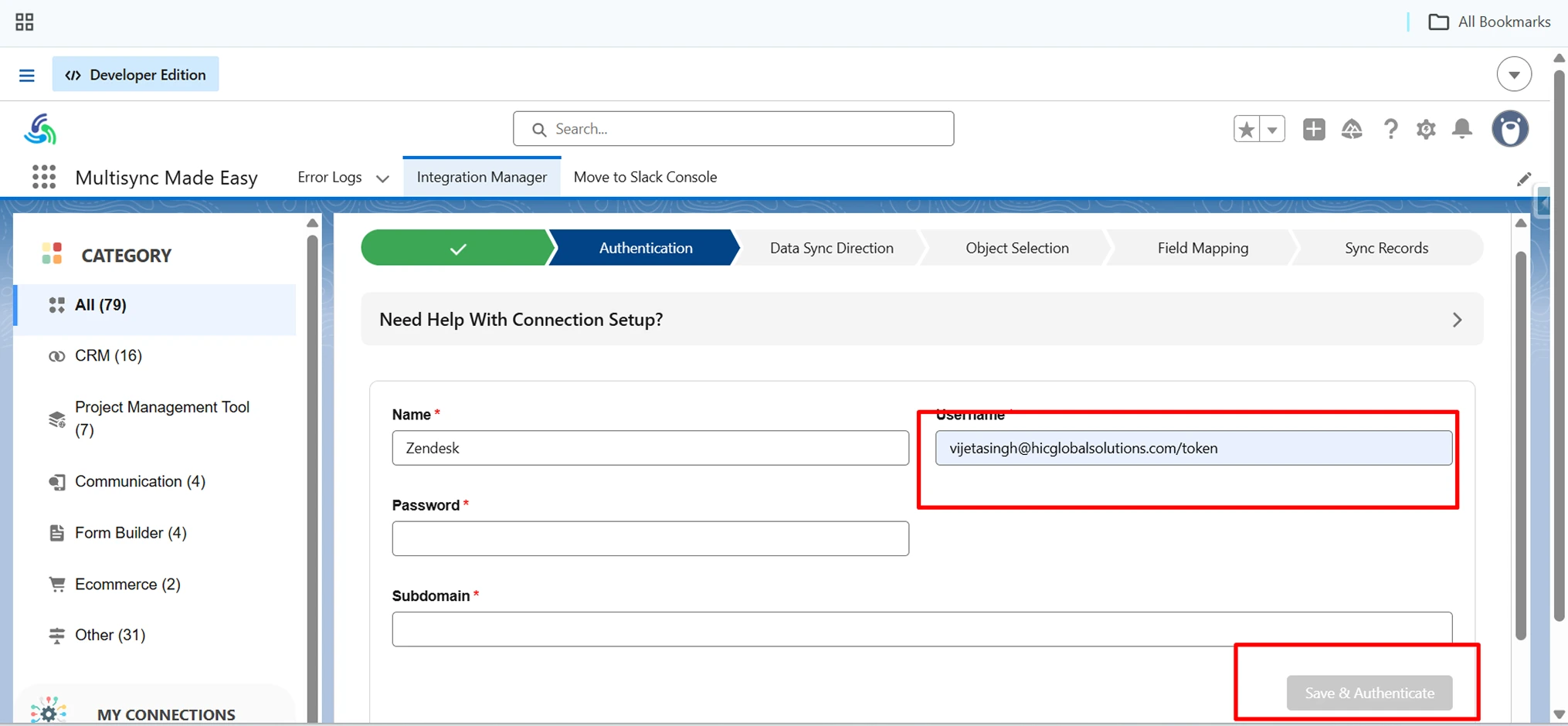Go to the Data Sync Direction step
The height and width of the screenshot is (726, 1568).
831,248
